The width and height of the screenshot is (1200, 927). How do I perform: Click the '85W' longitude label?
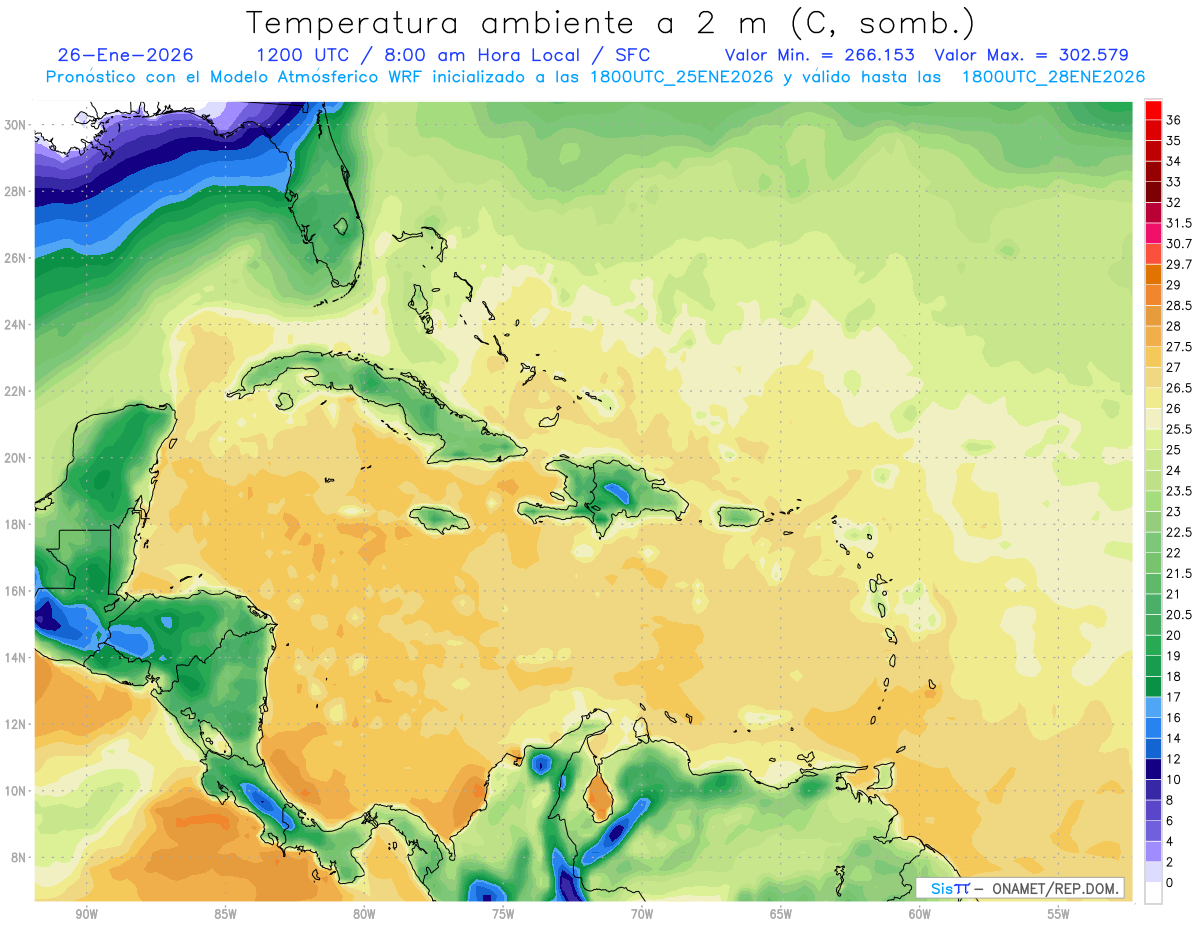[x=225, y=914]
